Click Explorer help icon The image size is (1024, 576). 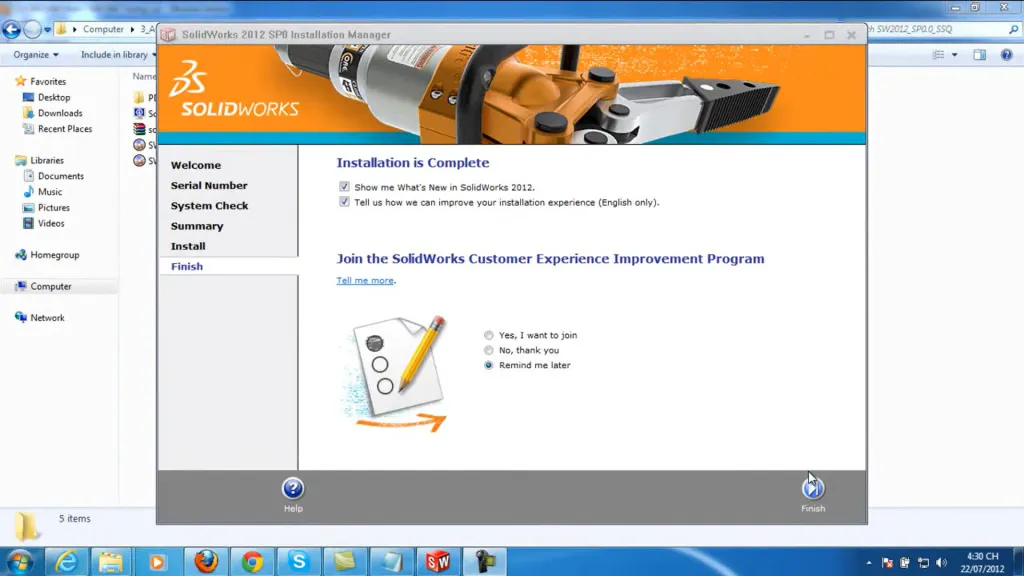point(1006,55)
